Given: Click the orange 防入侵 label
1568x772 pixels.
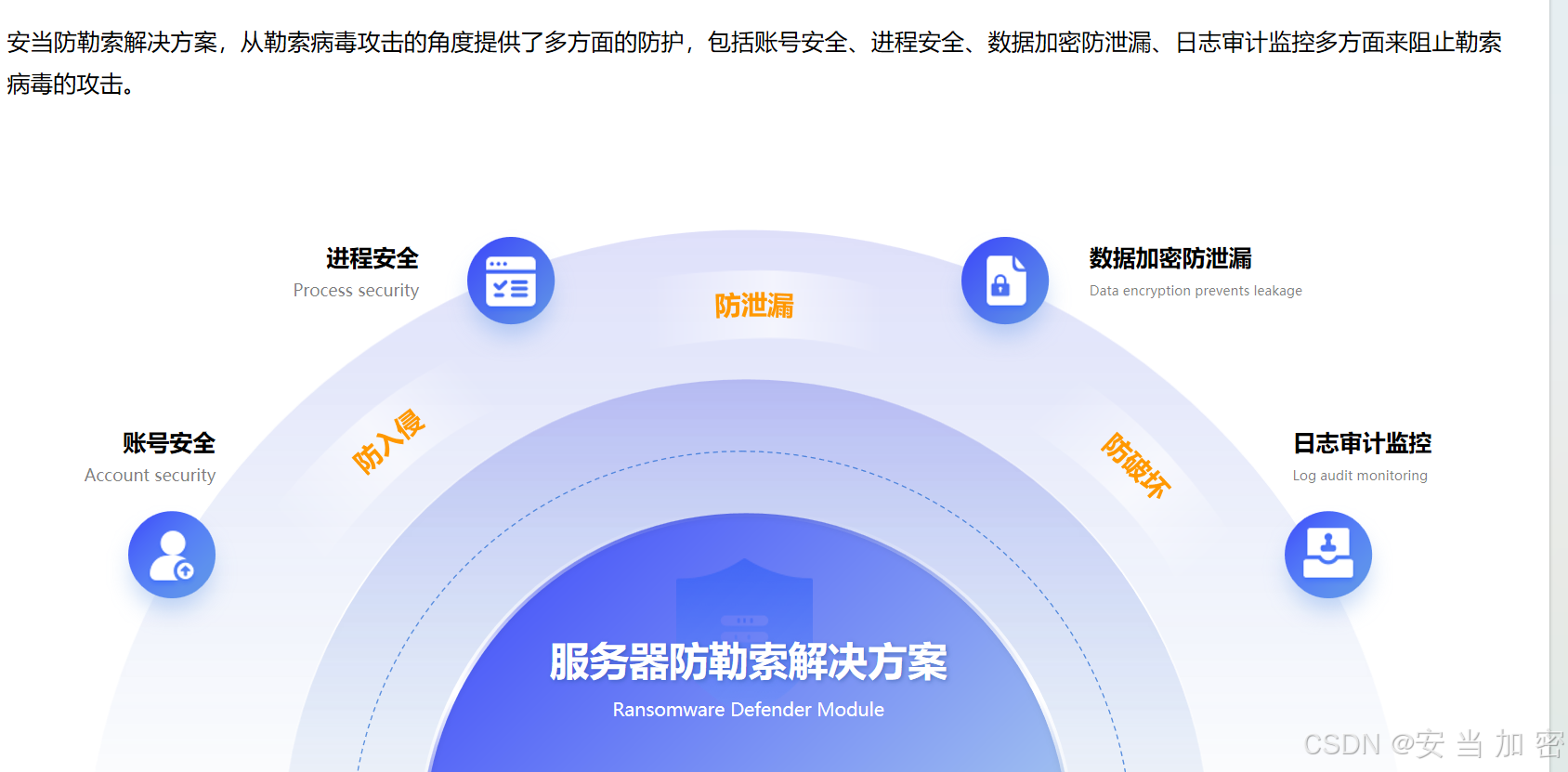Looking at the screenshot, I should 388,441.
